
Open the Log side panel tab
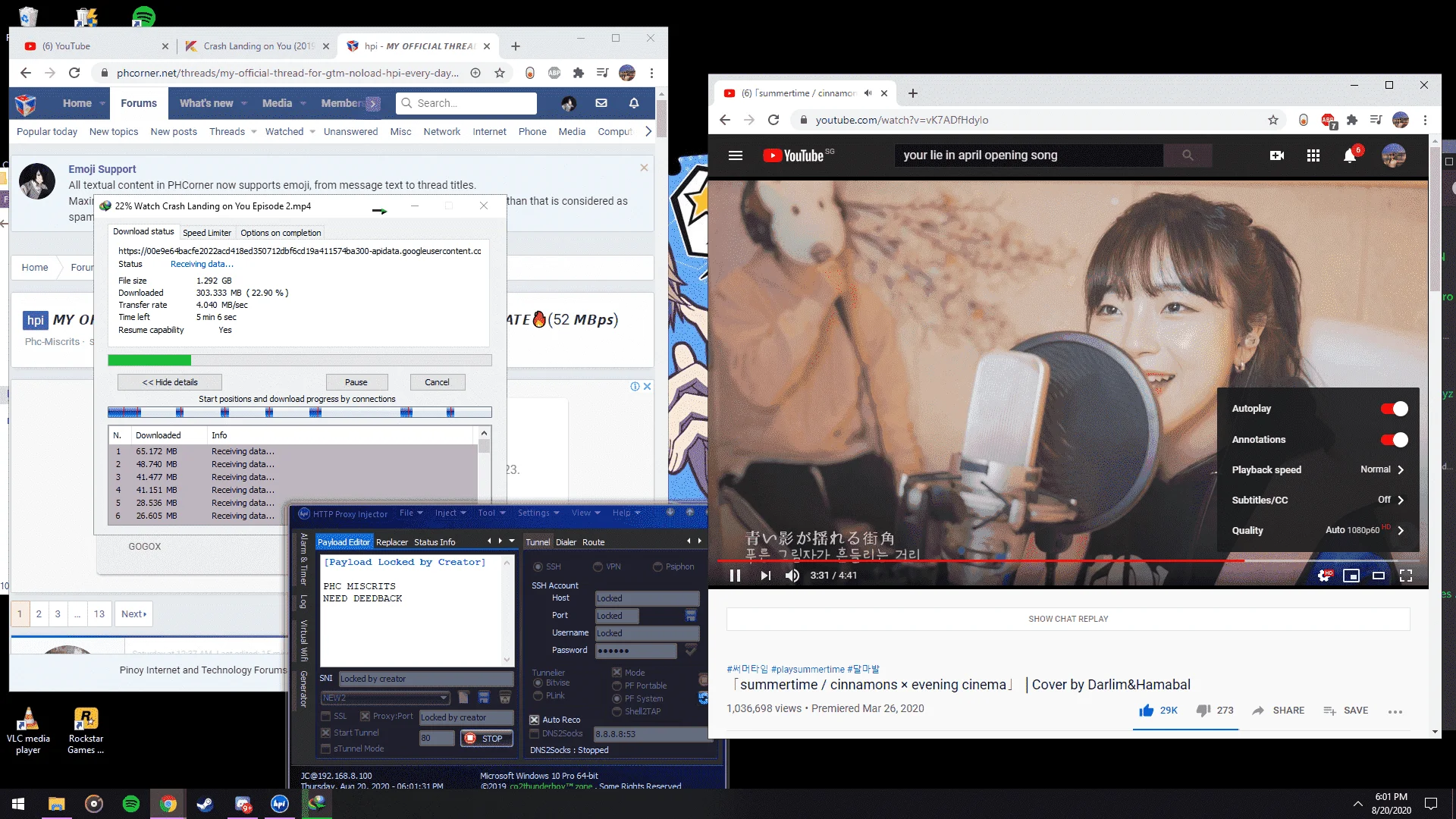(303, 601)
